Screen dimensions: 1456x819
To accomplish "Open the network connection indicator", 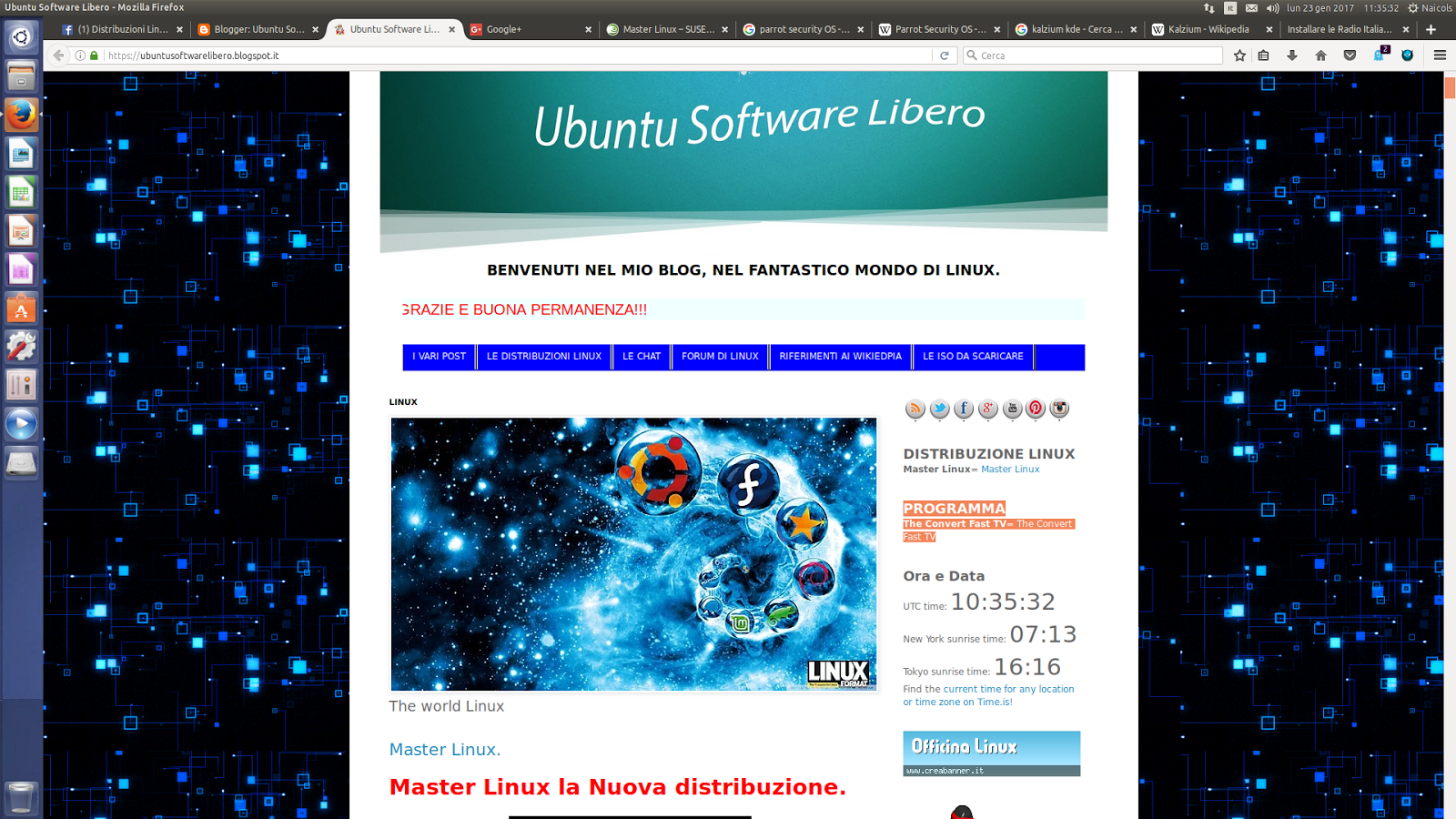I will click(x=1208, y=7).
